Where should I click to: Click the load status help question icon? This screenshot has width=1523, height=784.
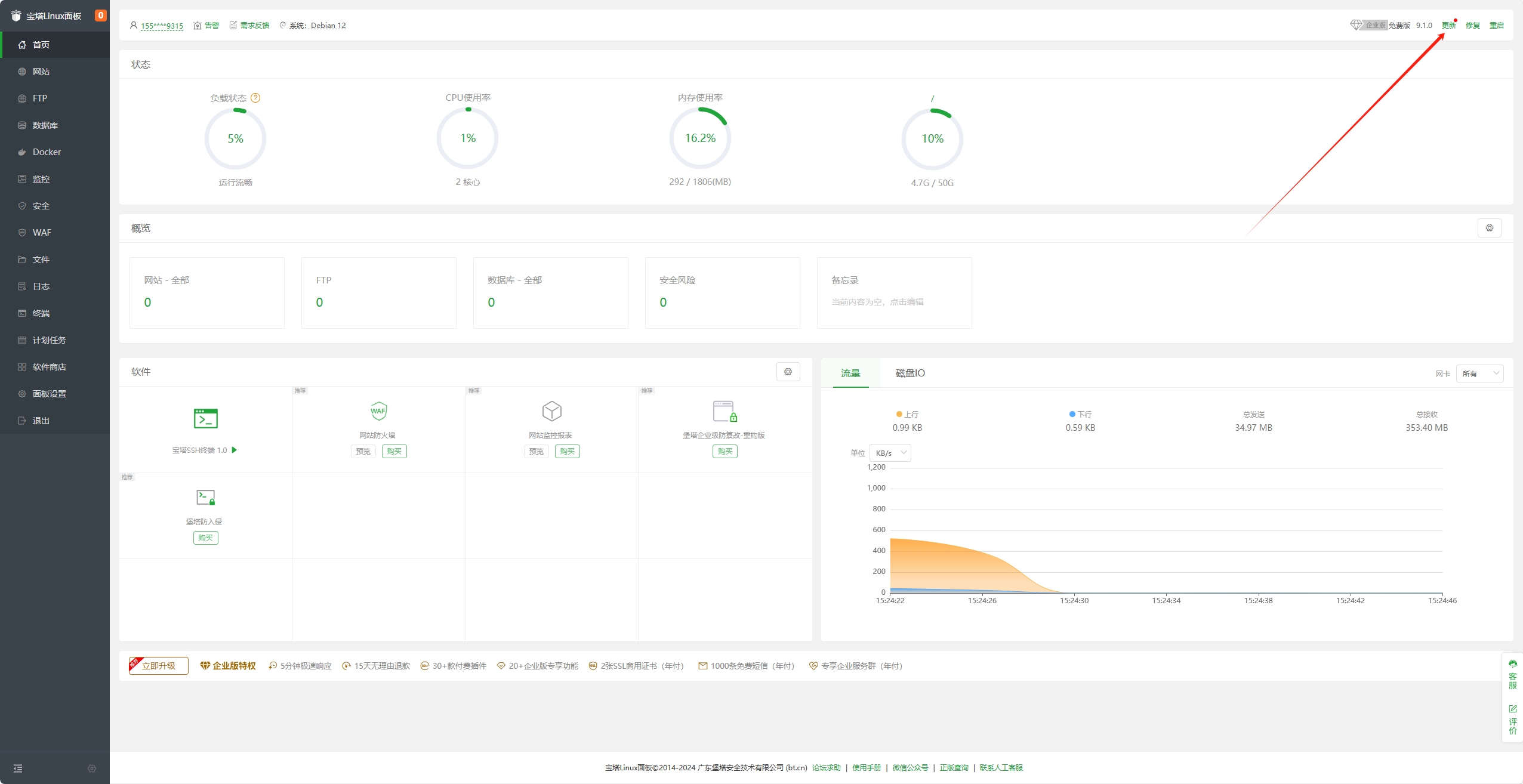(x=255, y=98)
